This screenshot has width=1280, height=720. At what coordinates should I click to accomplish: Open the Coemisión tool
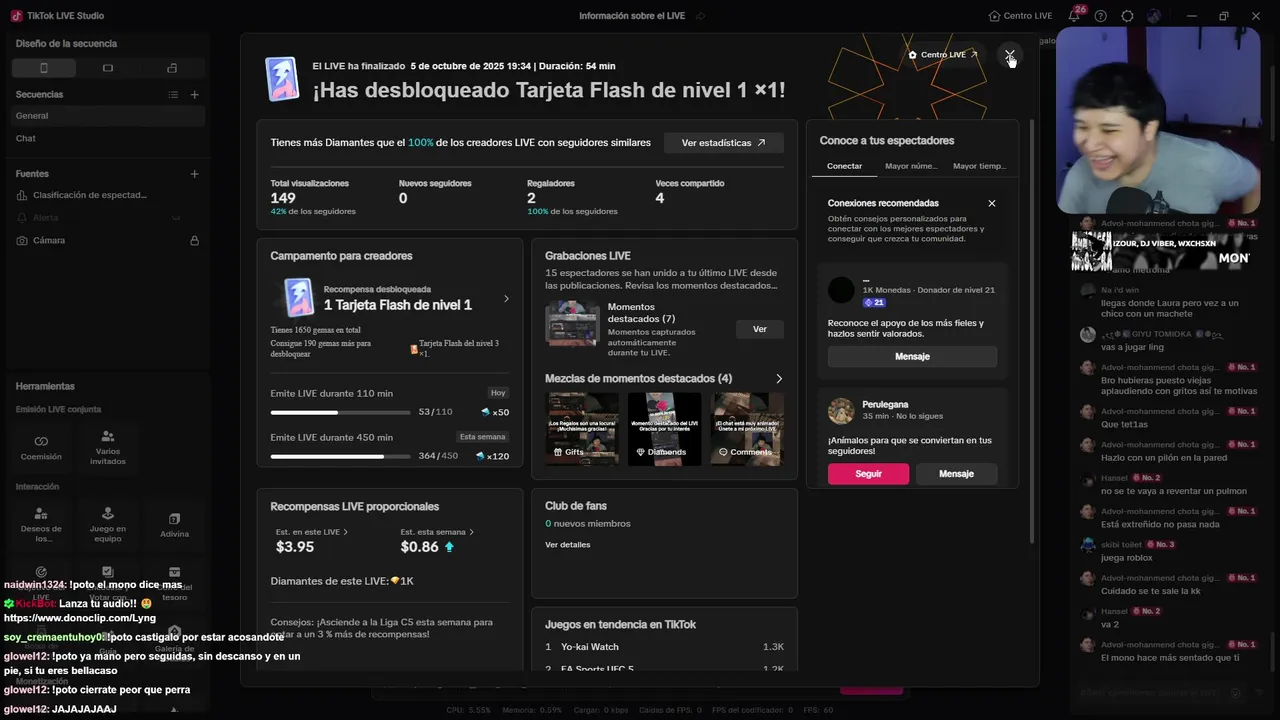pos(41,447)
